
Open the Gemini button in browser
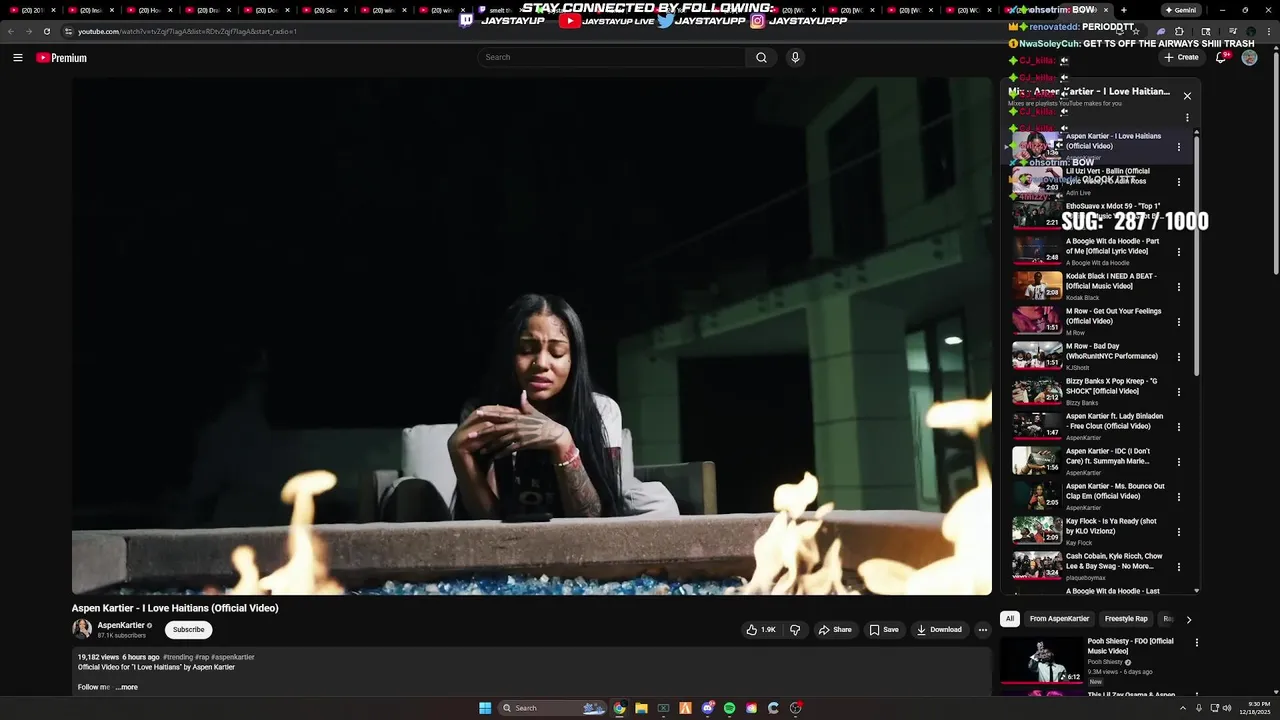[x=1180, y=10]
